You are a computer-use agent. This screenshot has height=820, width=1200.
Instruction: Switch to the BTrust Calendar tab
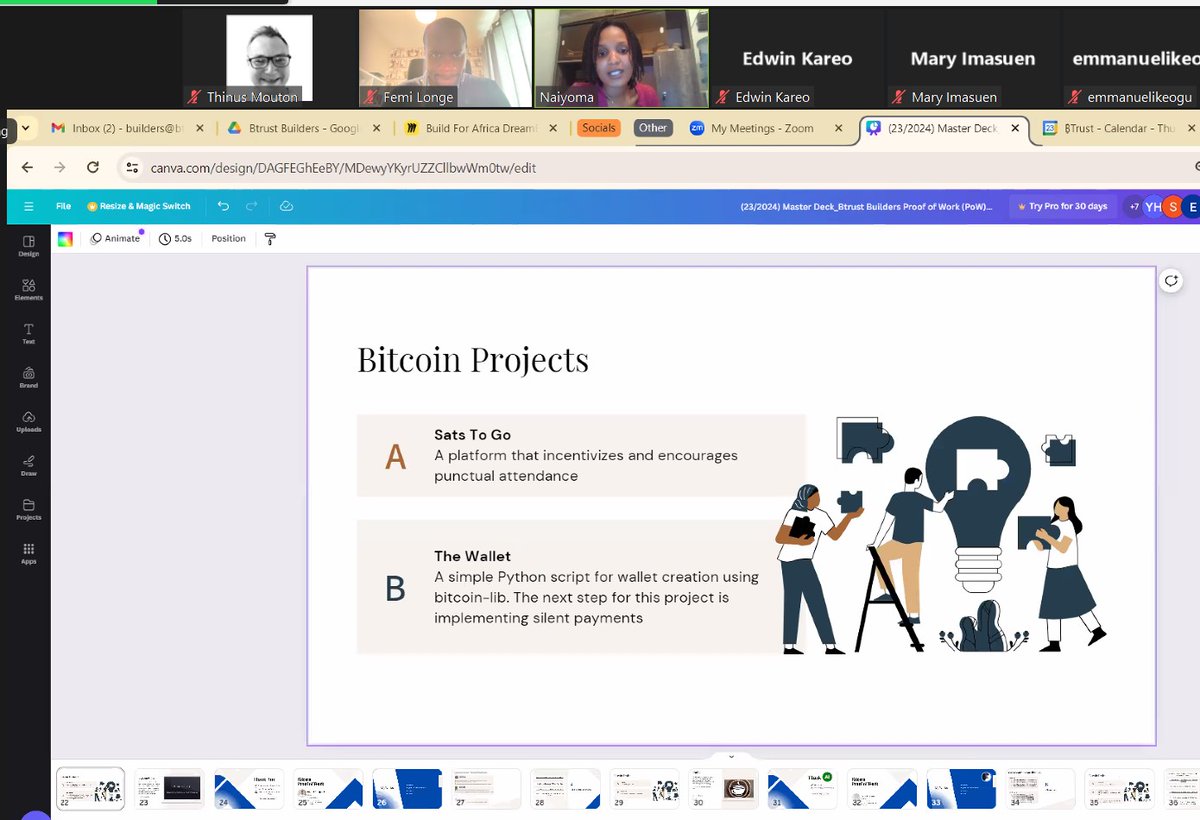(x=1118, y=128)
